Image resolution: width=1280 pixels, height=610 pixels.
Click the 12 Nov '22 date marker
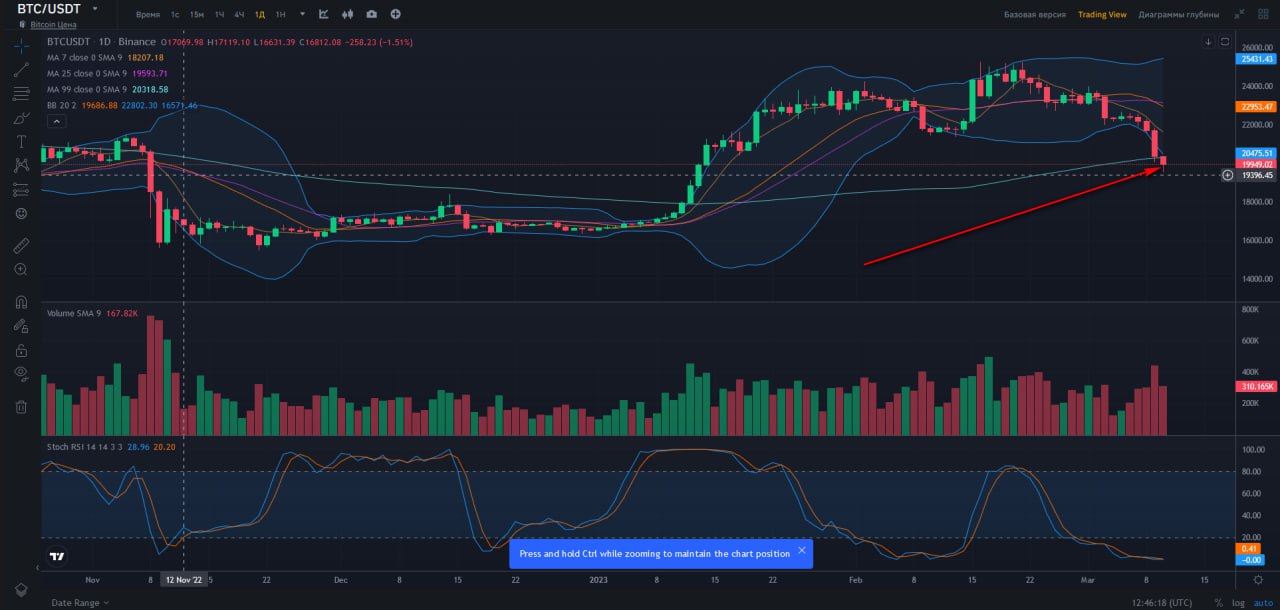[184, 579]
